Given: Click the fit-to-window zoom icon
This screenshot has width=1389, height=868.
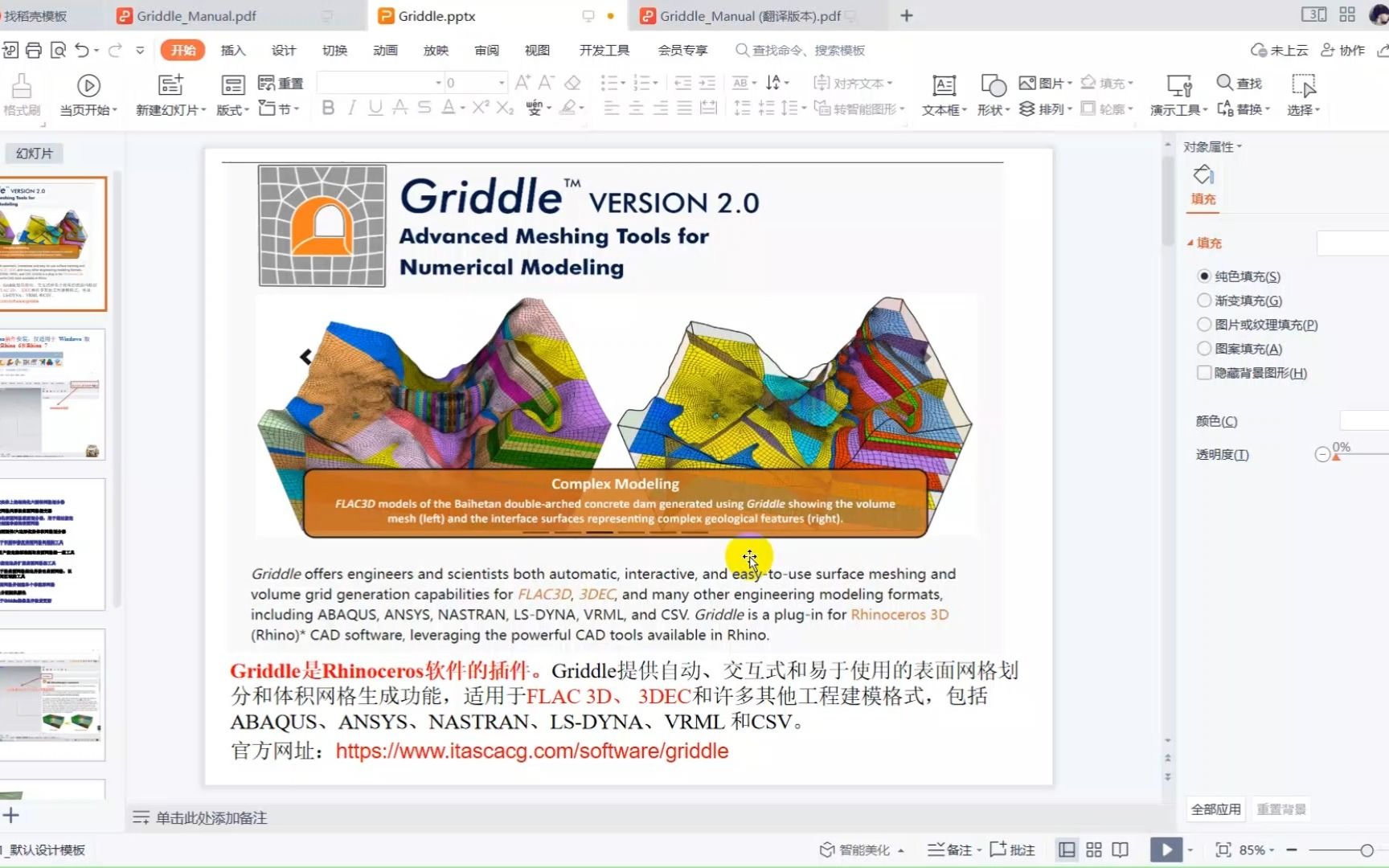Looking at the screenshot, I should coord(1223,850).
